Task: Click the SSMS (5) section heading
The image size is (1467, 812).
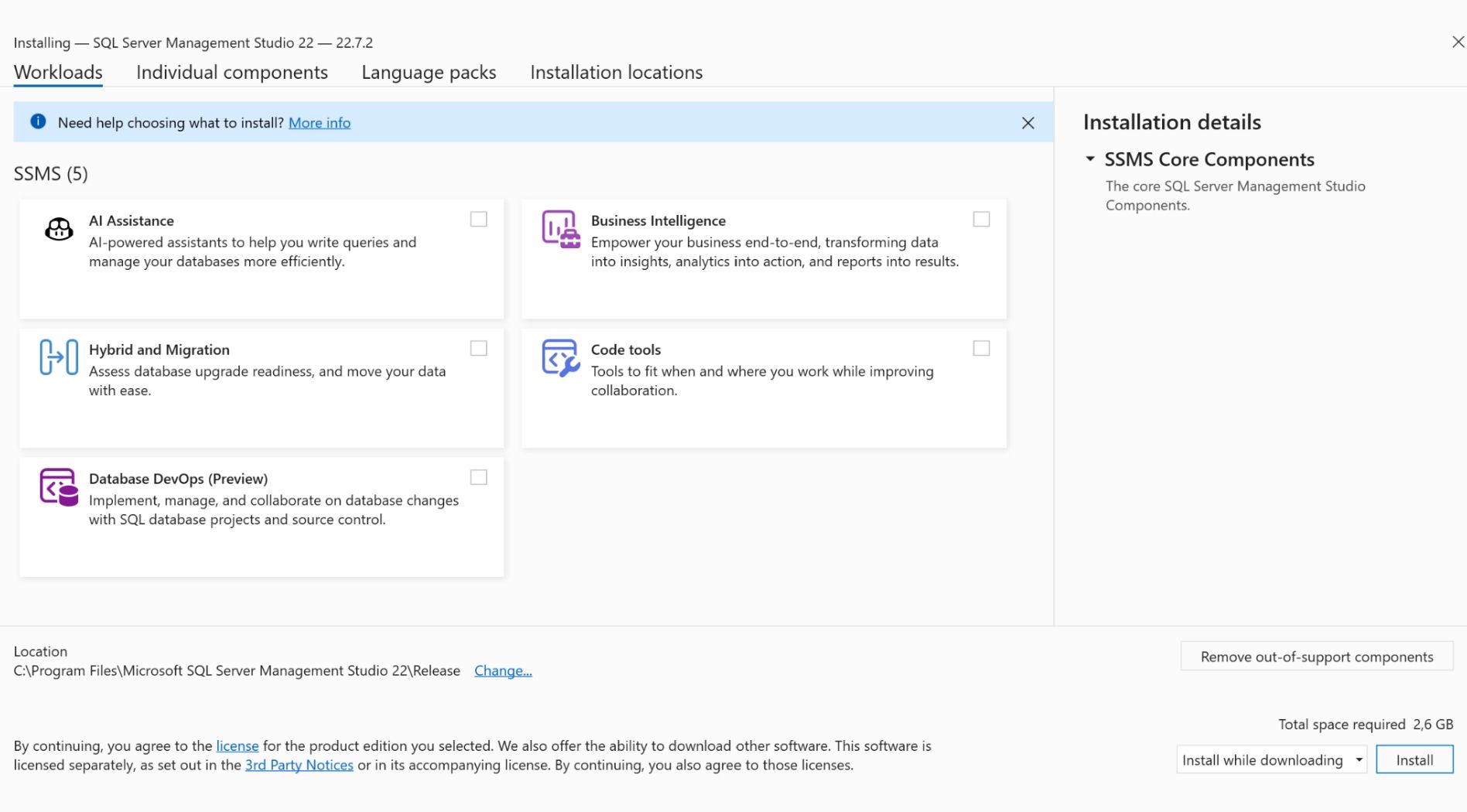Action: tap(51, 173)
